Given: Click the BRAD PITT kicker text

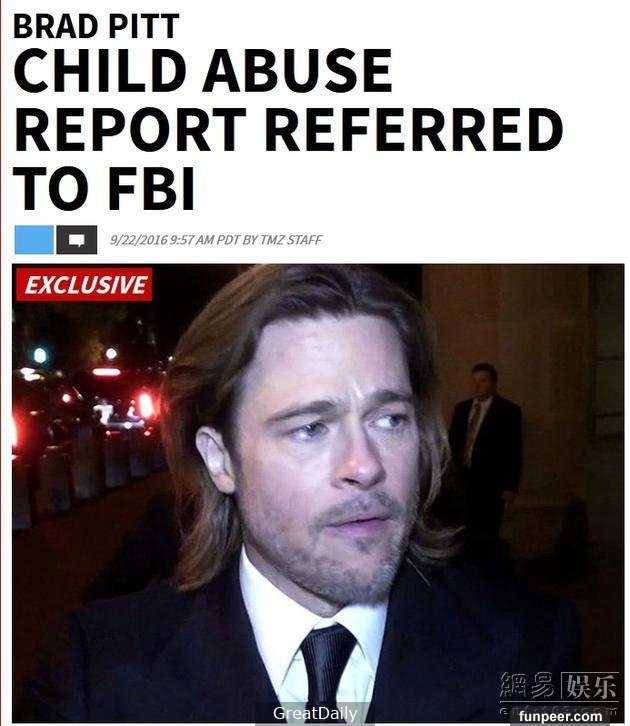Looking at the screenshot, I should pos(96,26).
